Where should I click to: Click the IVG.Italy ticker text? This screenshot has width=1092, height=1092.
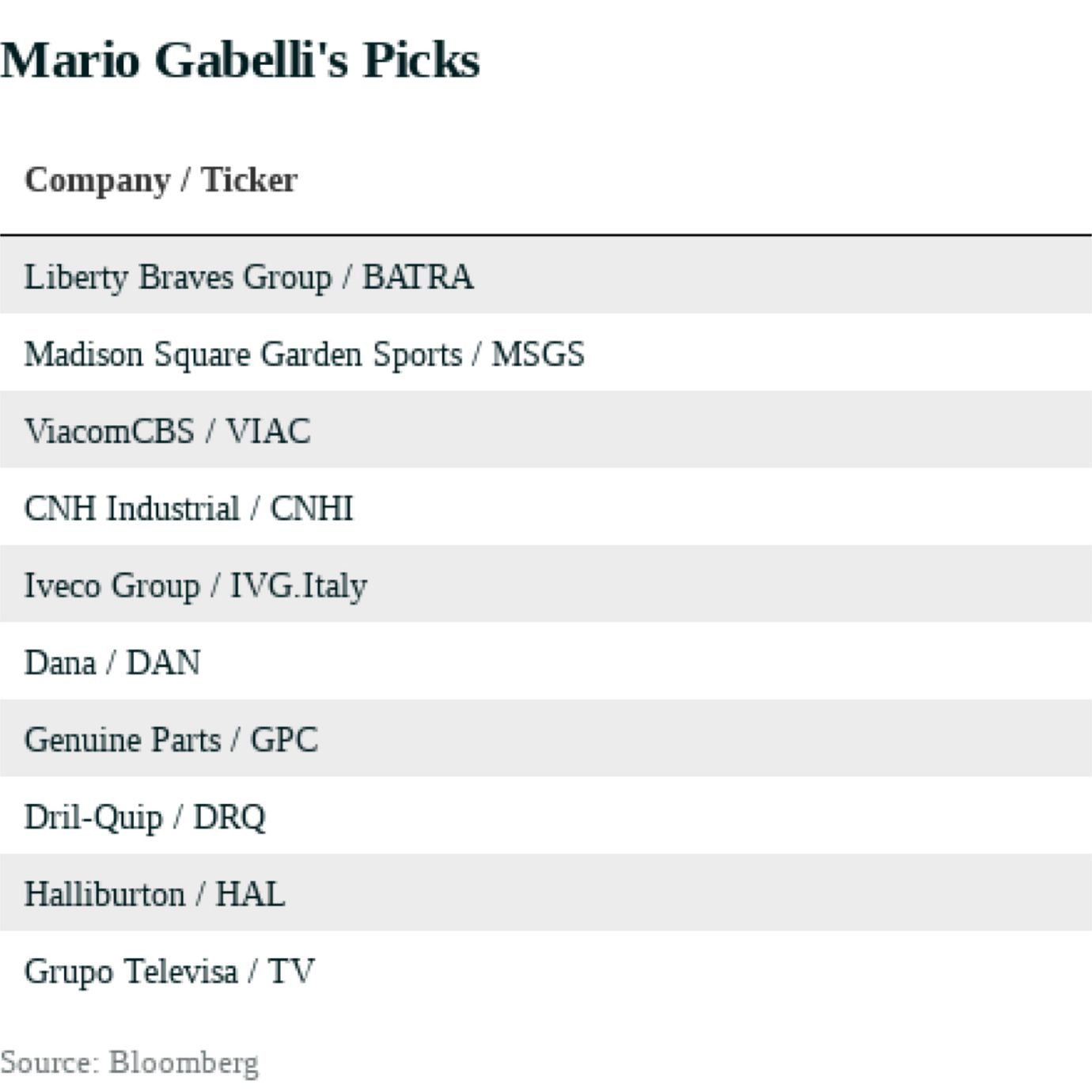(x=298, y=586)
